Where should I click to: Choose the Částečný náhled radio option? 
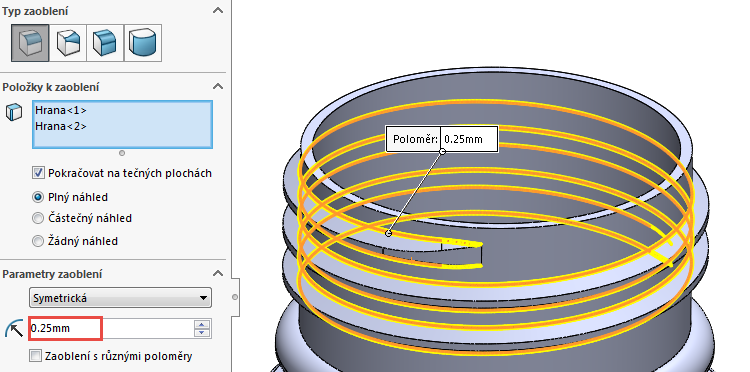[x=37, y=219]
